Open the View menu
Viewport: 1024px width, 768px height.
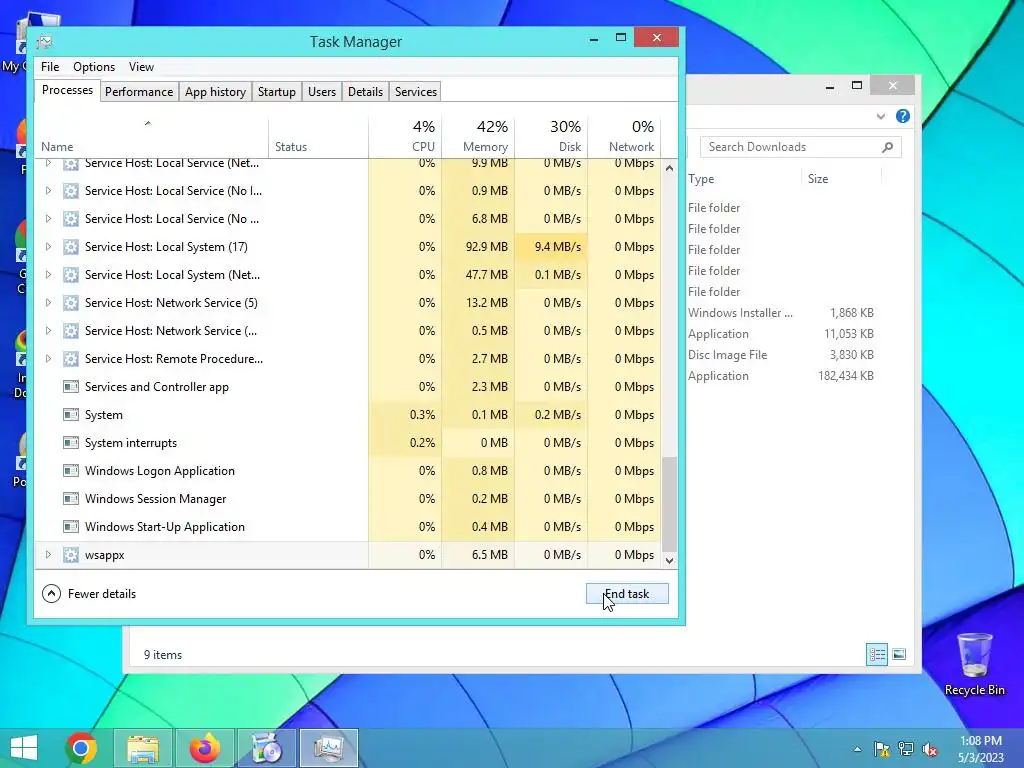click(141, 67)
